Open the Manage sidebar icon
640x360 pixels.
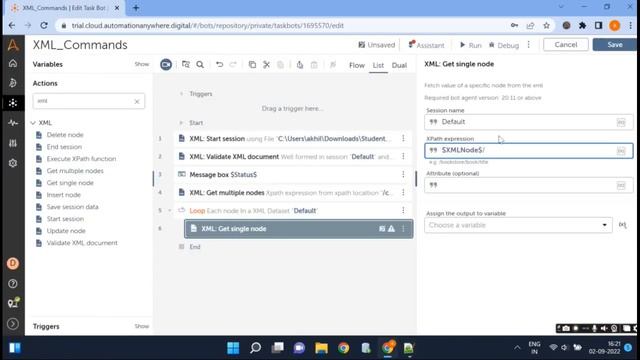[13, 143]
